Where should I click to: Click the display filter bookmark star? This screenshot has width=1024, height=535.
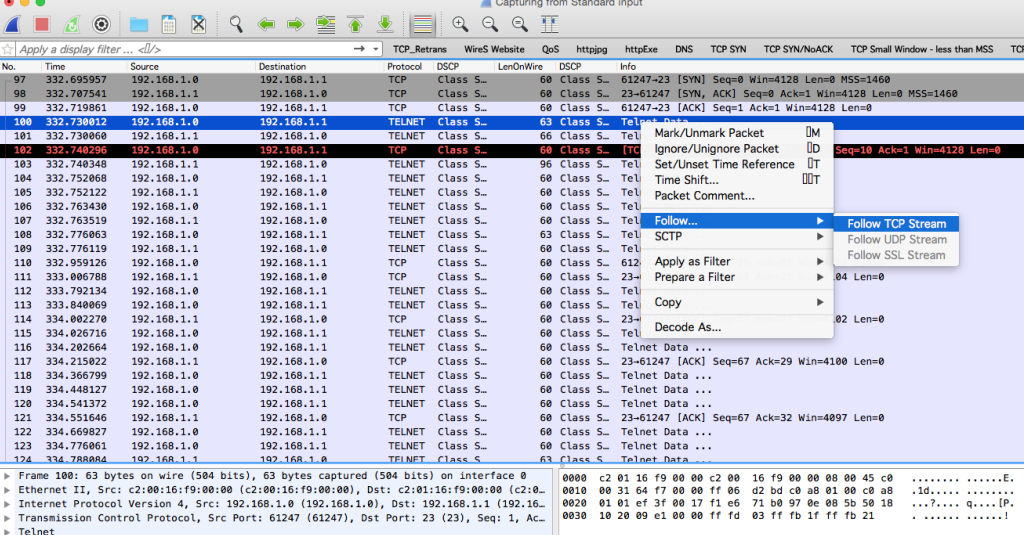tap(8, 50)
